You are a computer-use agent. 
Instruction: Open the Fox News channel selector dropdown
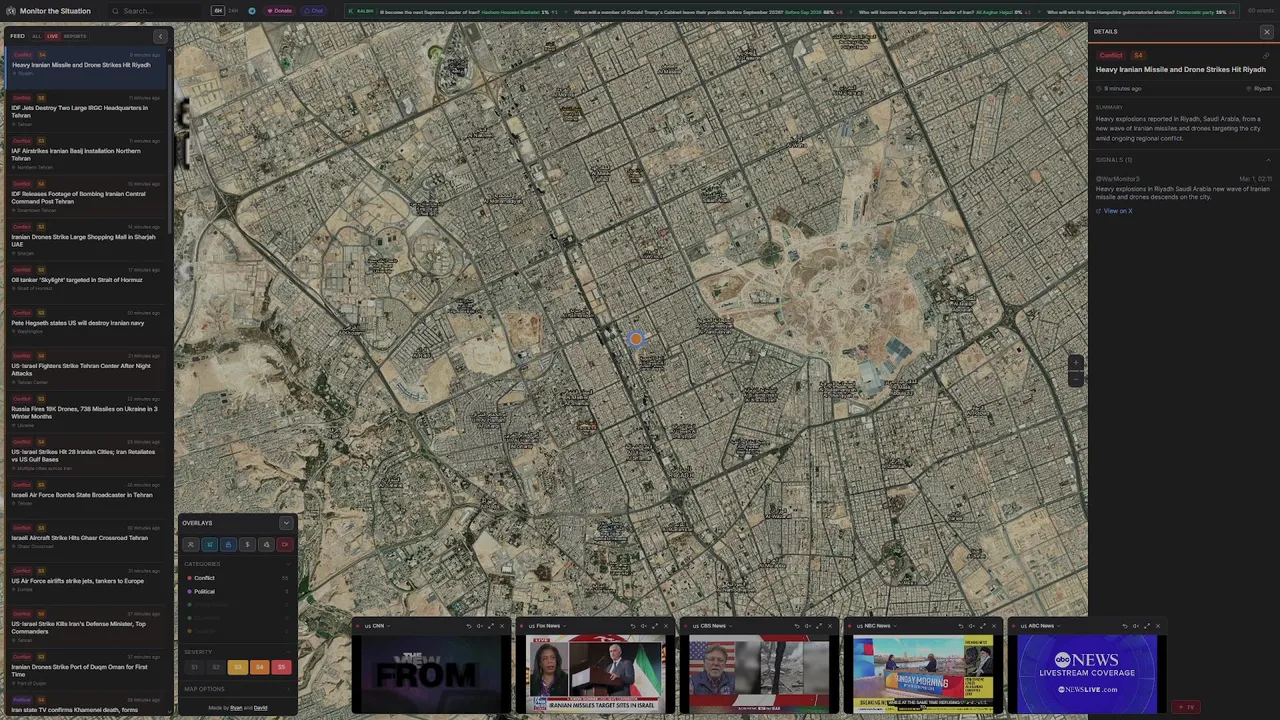tap(546, 626)
